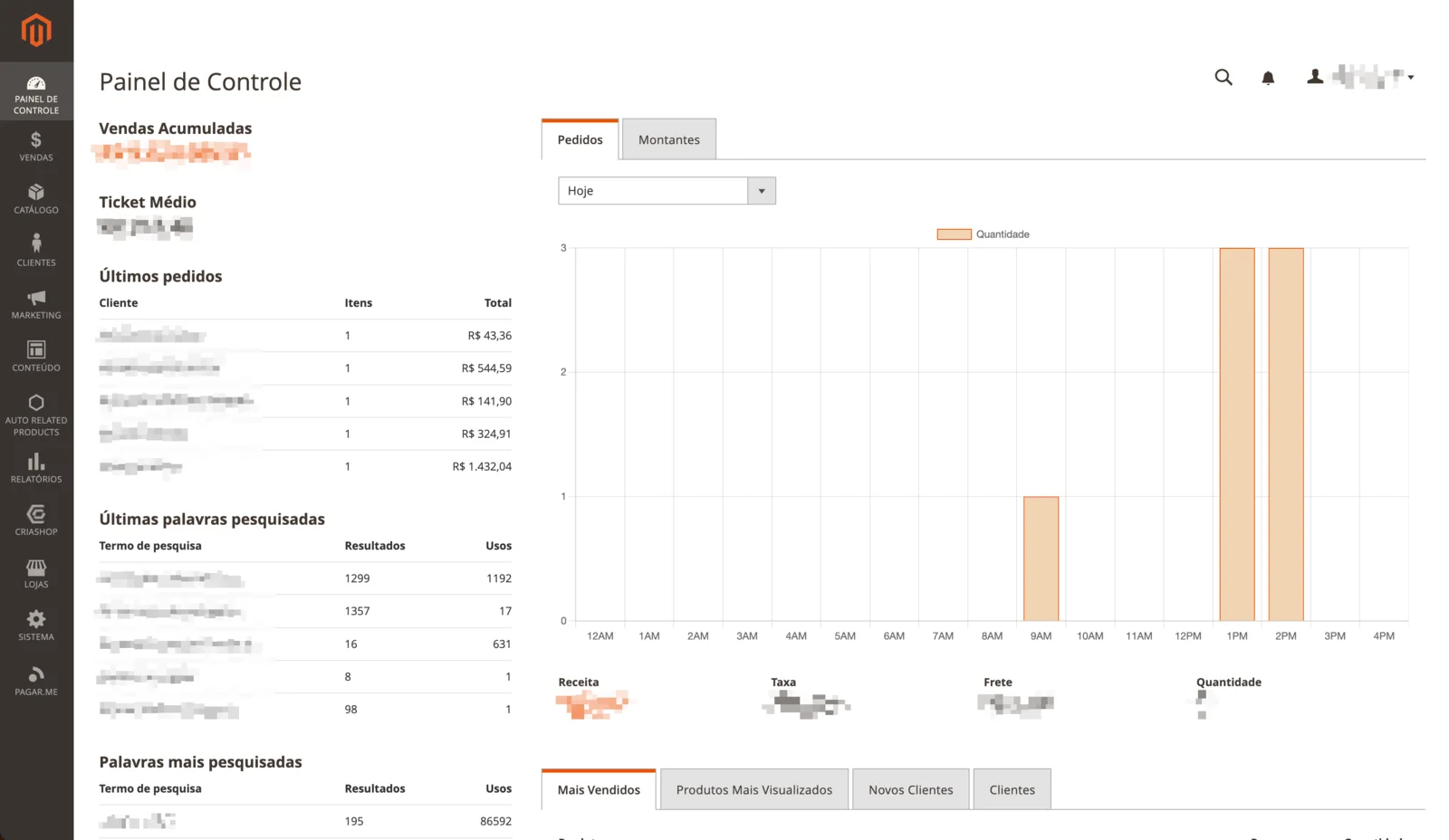Screen dimensions: 1449x840
Task: Open order row with total R$ 324,91
Action: click(305, 434)
